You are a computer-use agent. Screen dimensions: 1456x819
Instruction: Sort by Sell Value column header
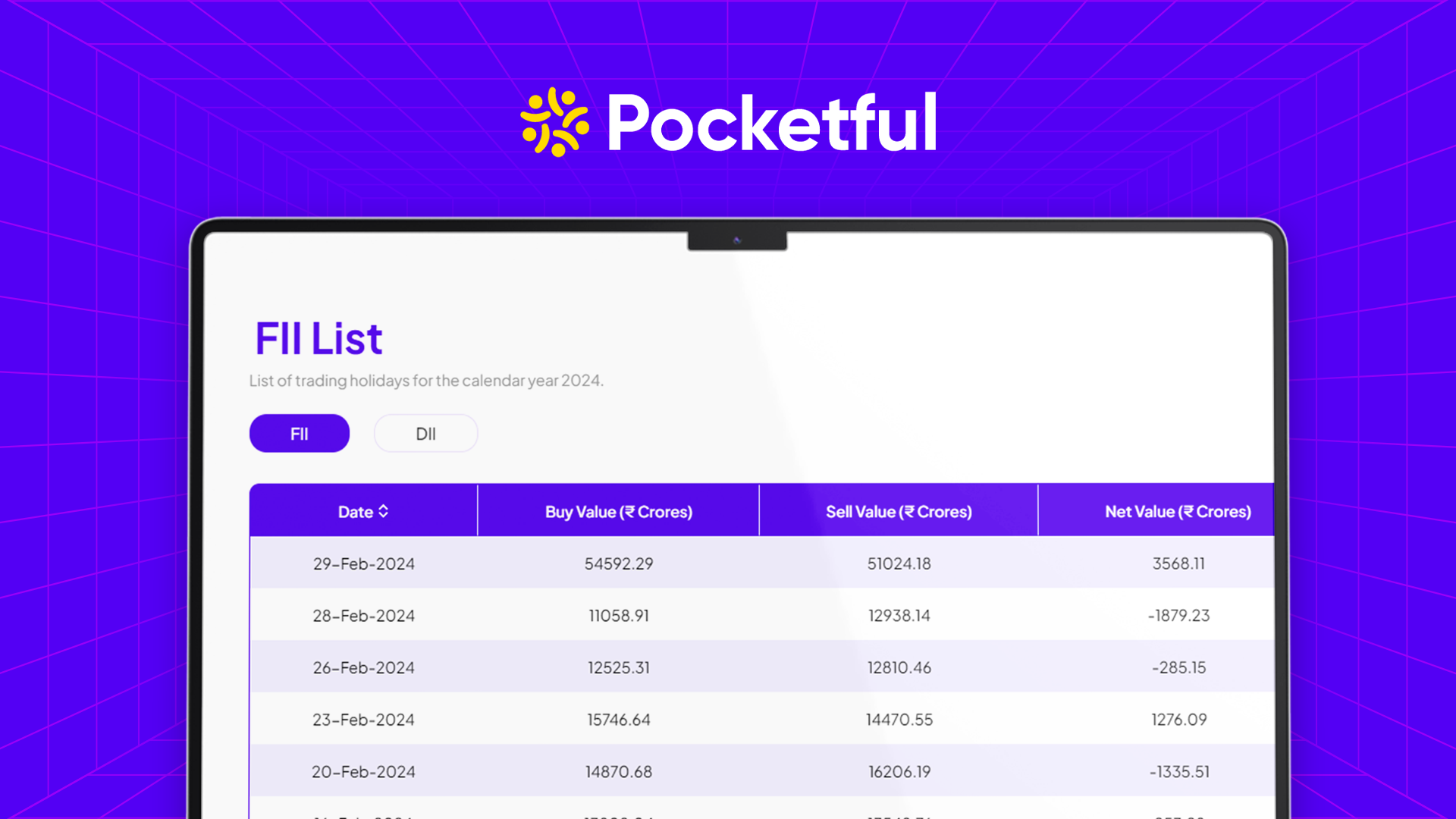[899, 512]
